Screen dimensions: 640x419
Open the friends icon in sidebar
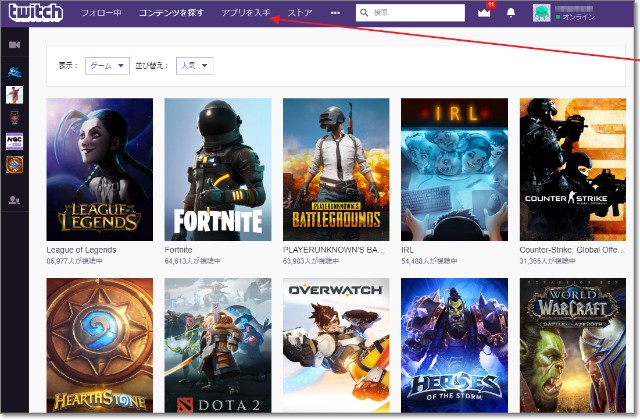click(x=14, y=200)
